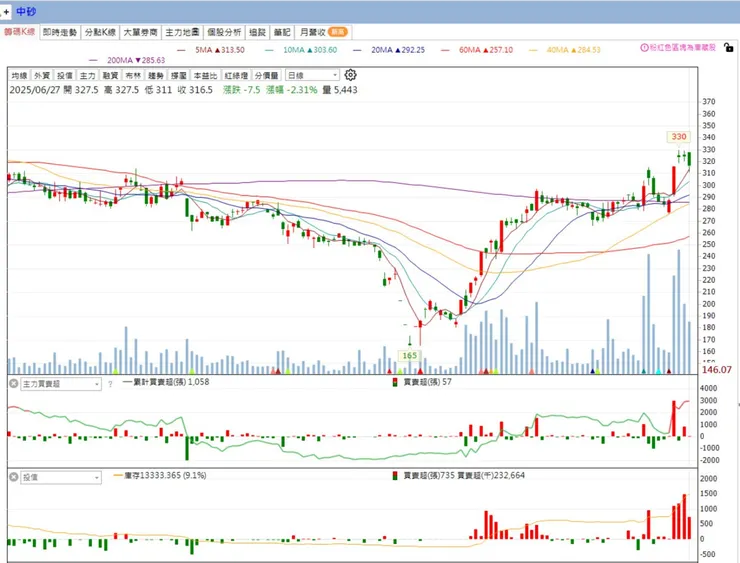
Task: Click the pink info circle icon
Action: pyautogui.click(x=644, y=47)
